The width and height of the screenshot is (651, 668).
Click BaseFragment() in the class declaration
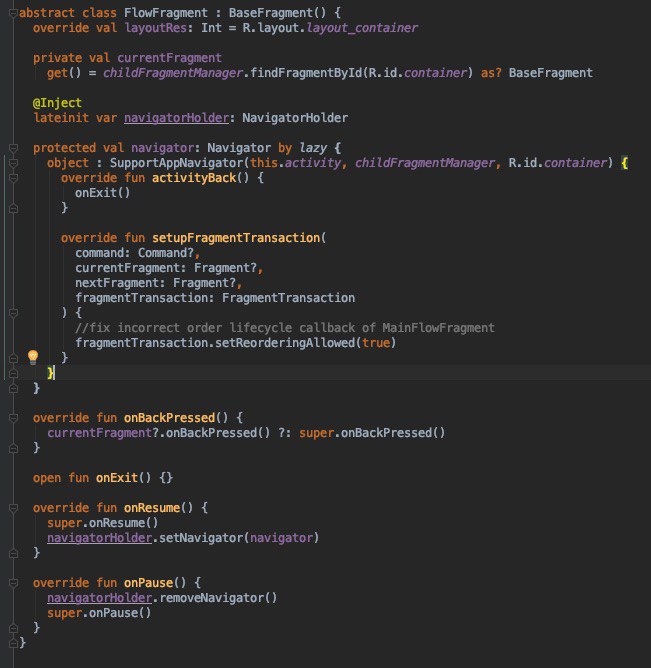point(277,13)
